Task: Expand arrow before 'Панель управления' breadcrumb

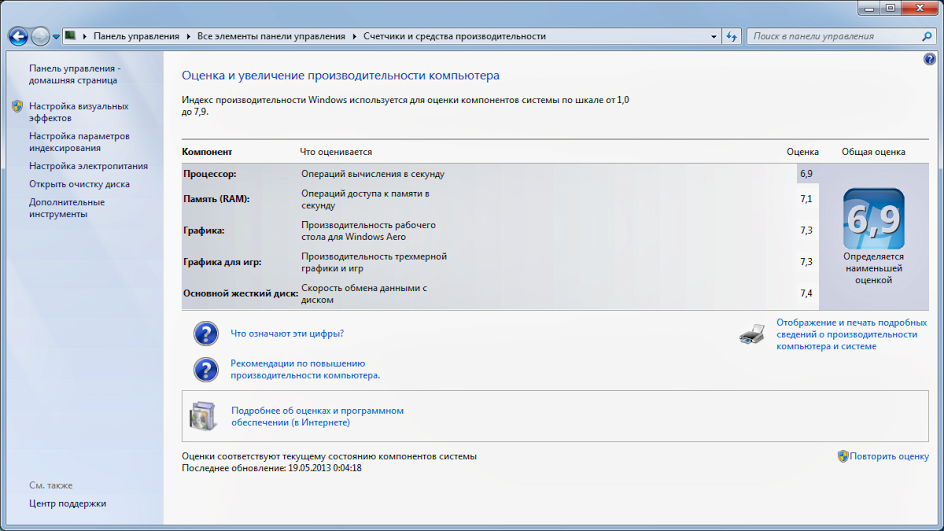Action: click(85, 36)
